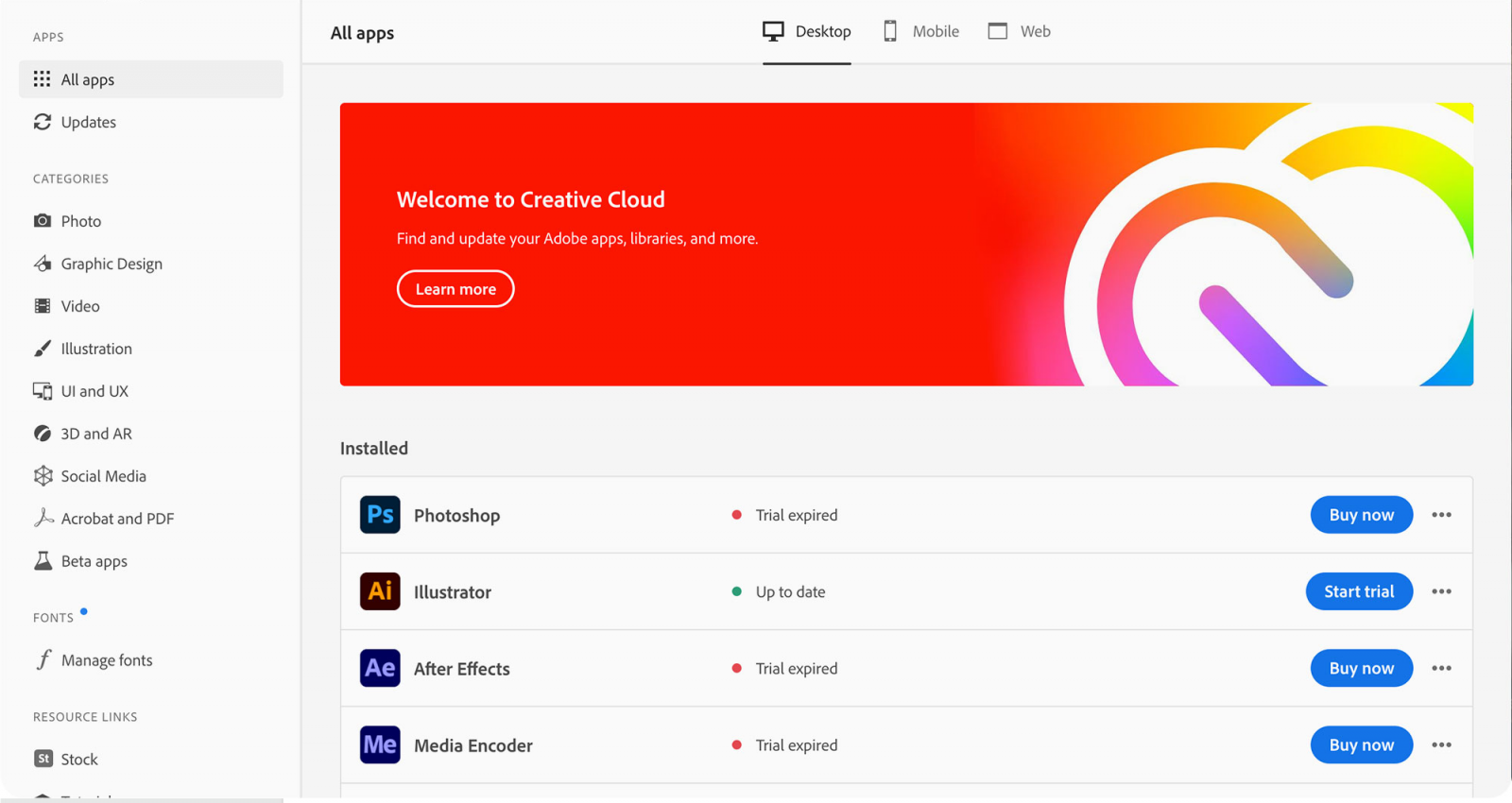Viewport: 1512px width, 803px height.
Task: Click the Social Media icon
Action: [x=43, y=476]
